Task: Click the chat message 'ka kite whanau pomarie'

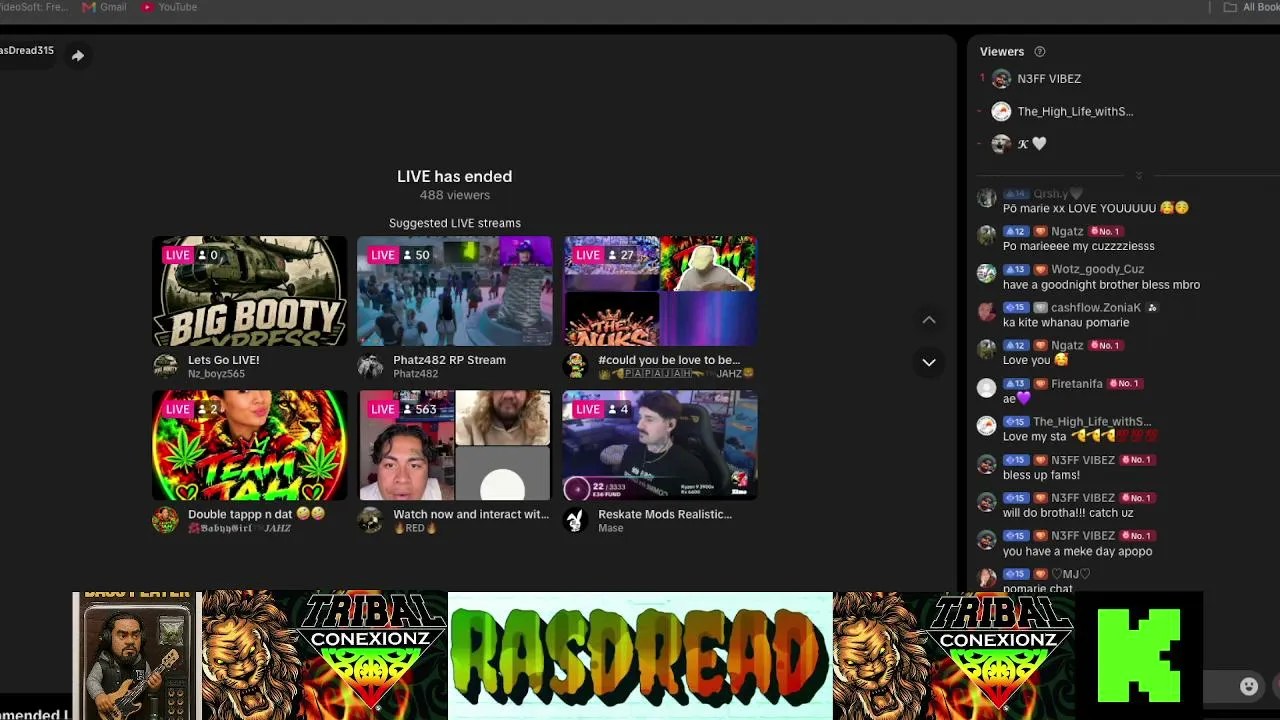Action: [x=1066, y=323]
